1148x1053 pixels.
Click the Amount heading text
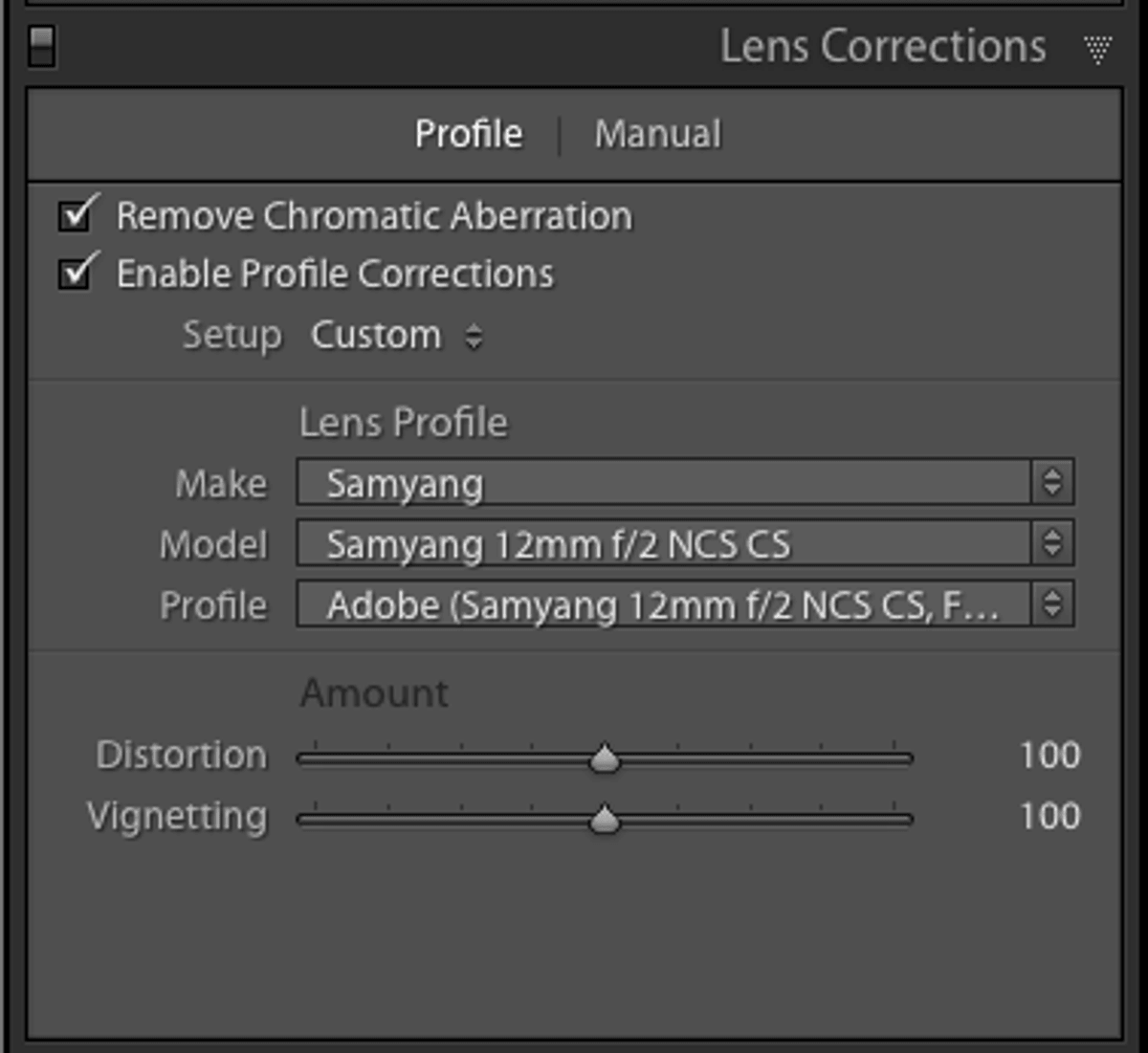[374, 693]
